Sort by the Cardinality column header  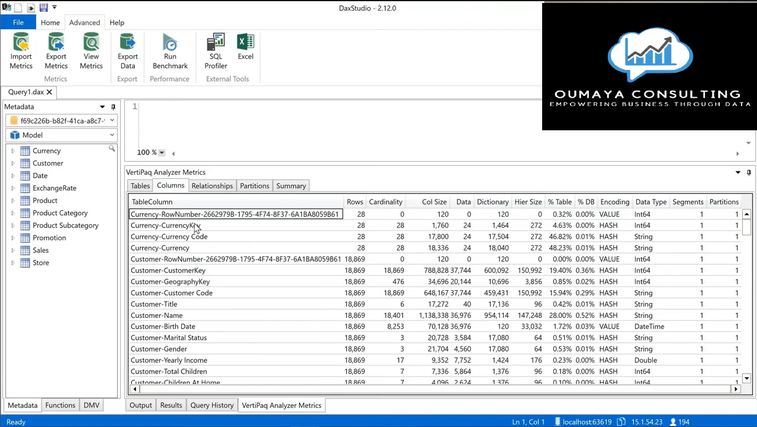click(x=386, y=202)
